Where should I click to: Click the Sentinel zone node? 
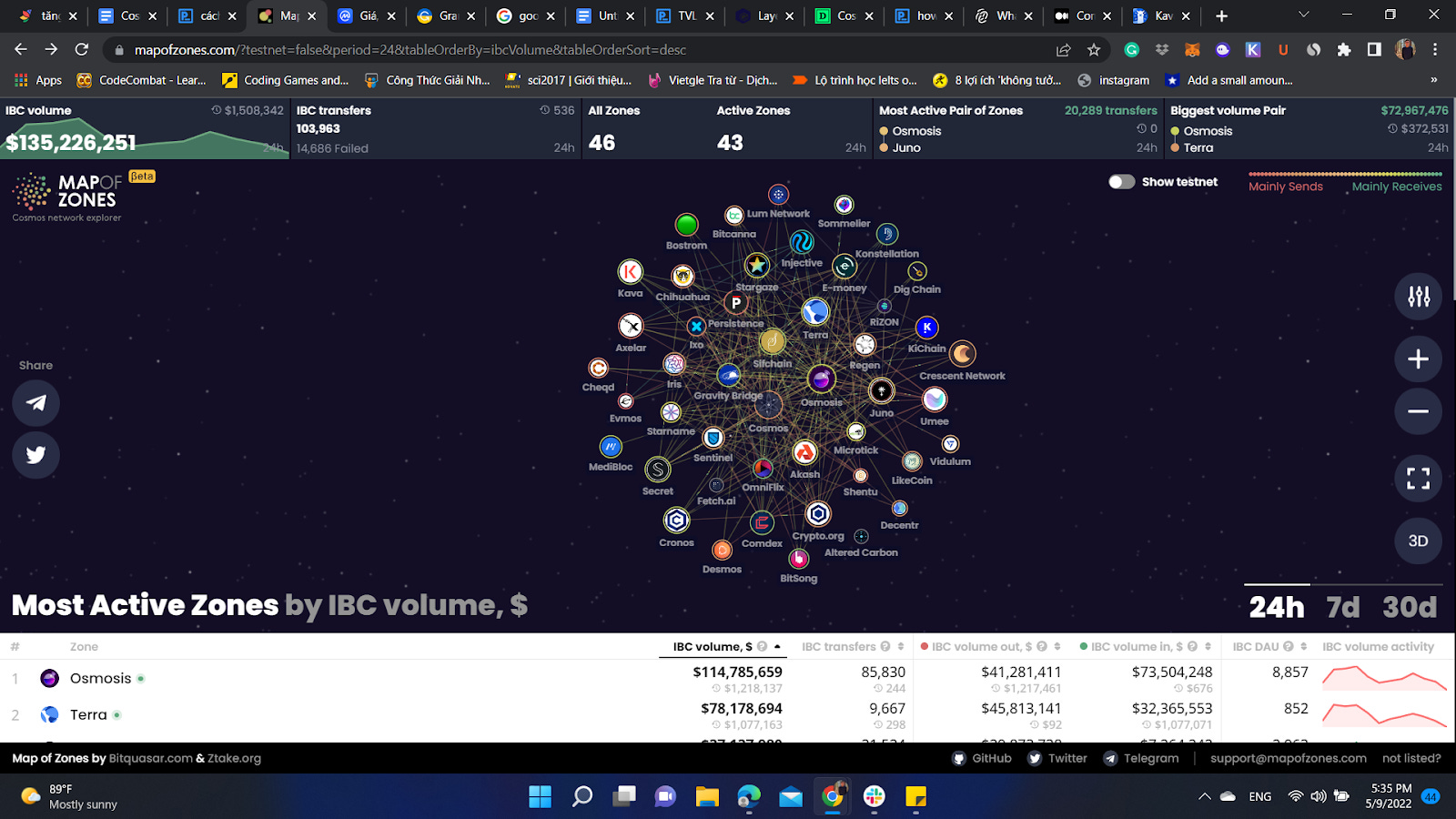713,438
